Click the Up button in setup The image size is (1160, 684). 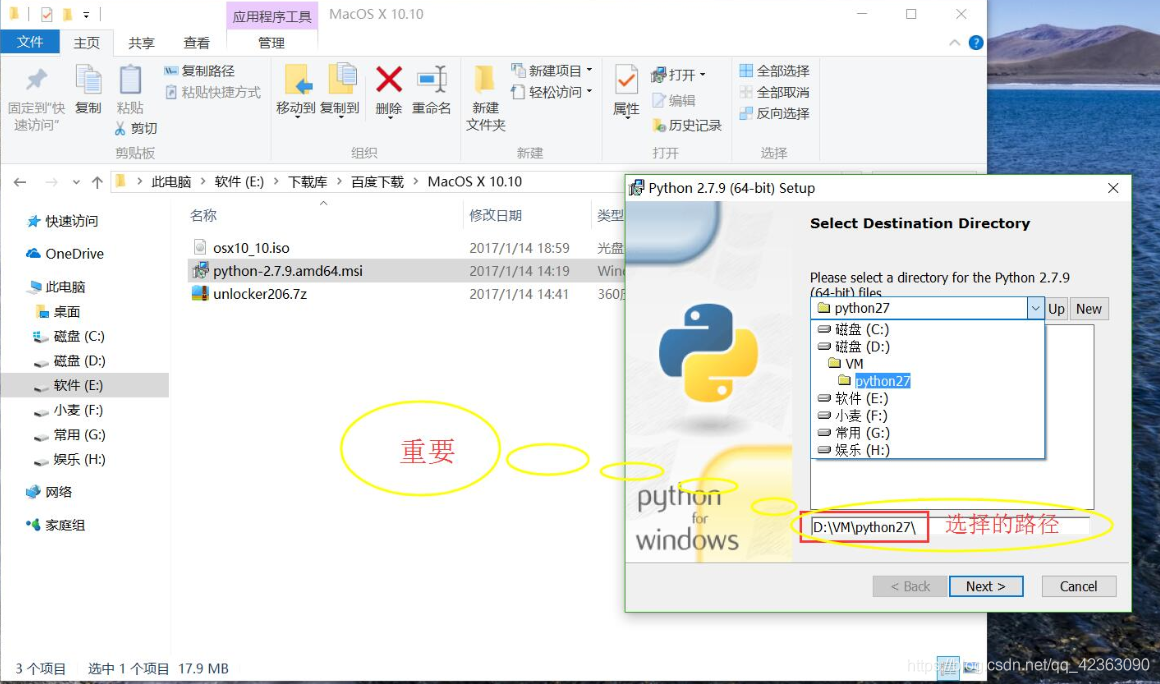(1056, 309)
